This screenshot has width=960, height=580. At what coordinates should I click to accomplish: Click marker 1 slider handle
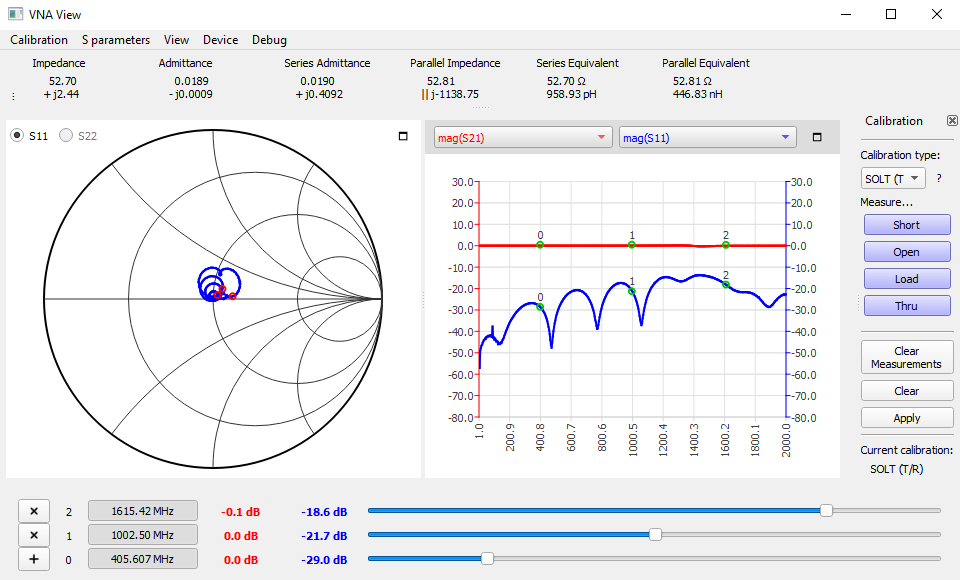pos(655,534)
